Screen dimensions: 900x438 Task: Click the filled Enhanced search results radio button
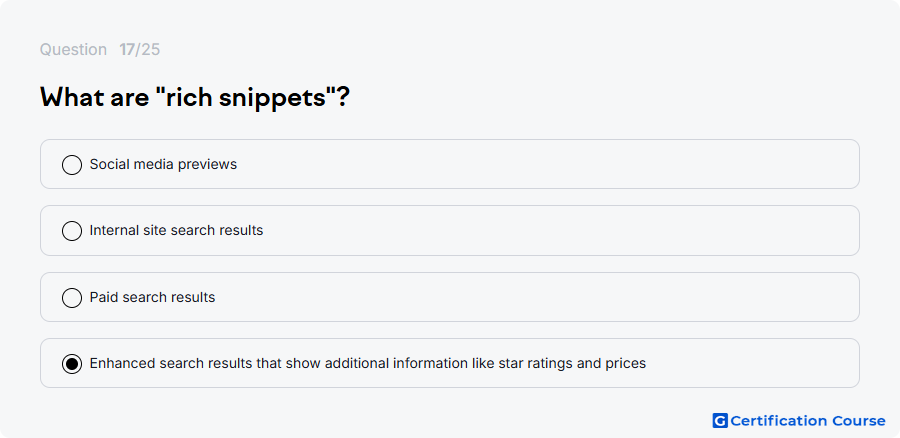pos(72,364)
